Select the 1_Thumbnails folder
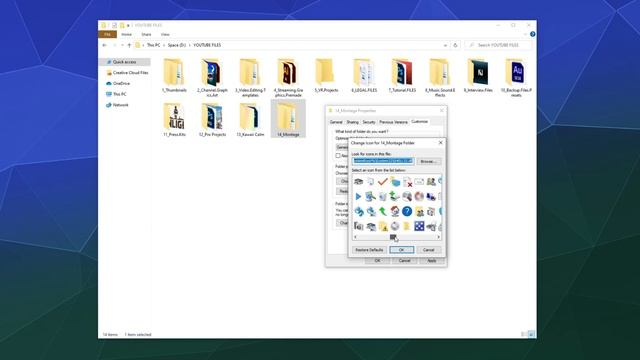The image size is (640, 360). click(174, 75)
